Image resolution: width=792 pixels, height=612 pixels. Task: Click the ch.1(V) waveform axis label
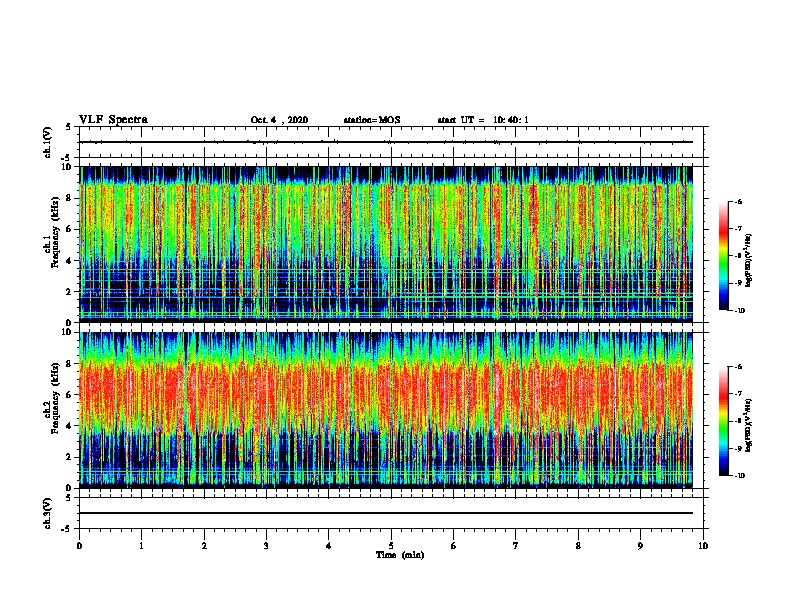point(48,142)
